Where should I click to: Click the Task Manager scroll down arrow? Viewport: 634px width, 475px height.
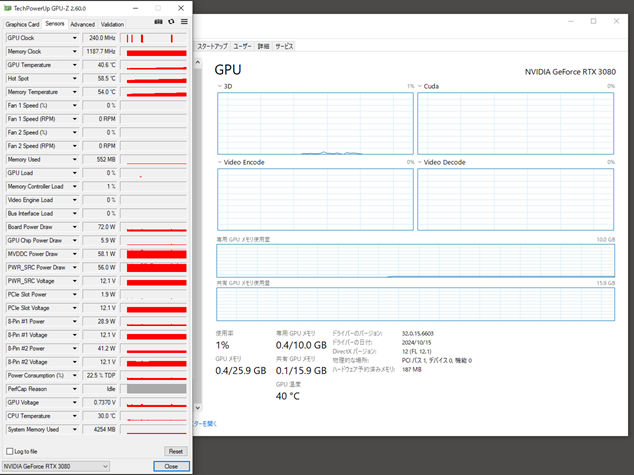coord(198,408)
